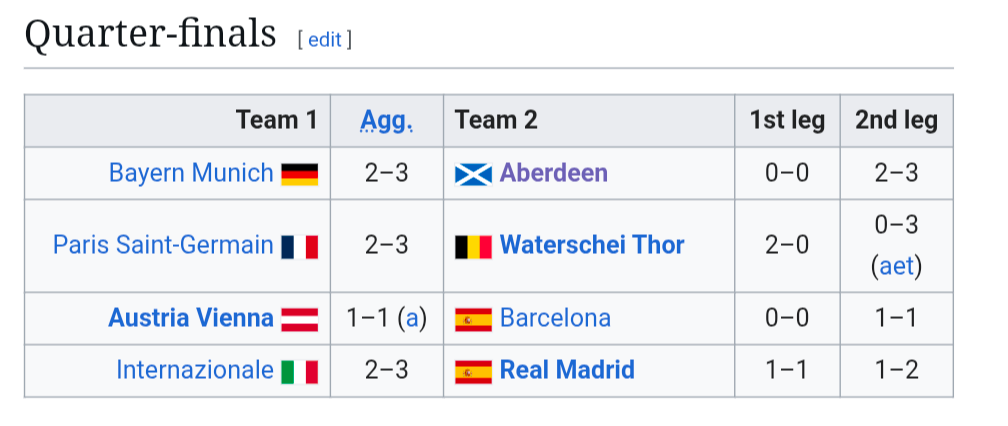
Task: Open the aet link in 2nd leg
Action: click(896, 267)
